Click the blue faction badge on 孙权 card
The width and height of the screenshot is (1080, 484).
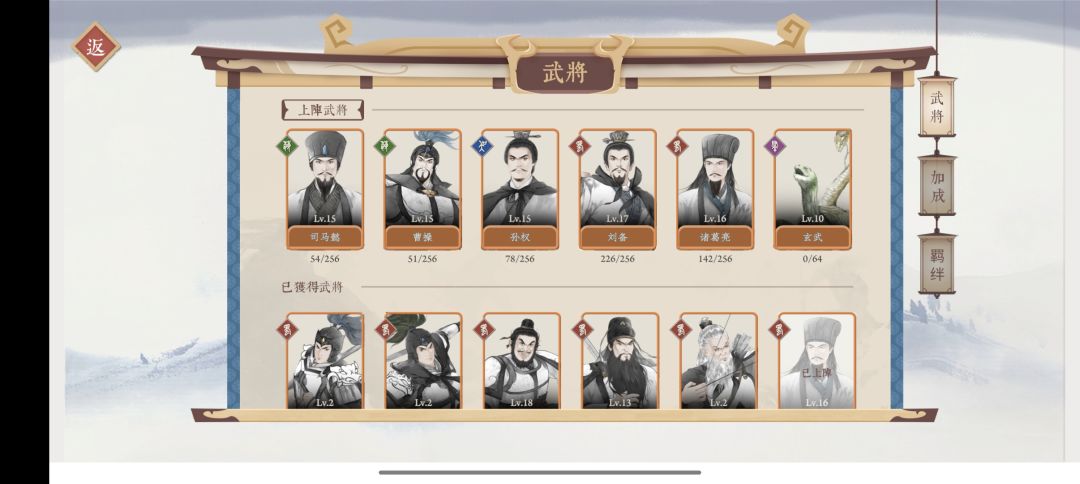tap(482, 146)
